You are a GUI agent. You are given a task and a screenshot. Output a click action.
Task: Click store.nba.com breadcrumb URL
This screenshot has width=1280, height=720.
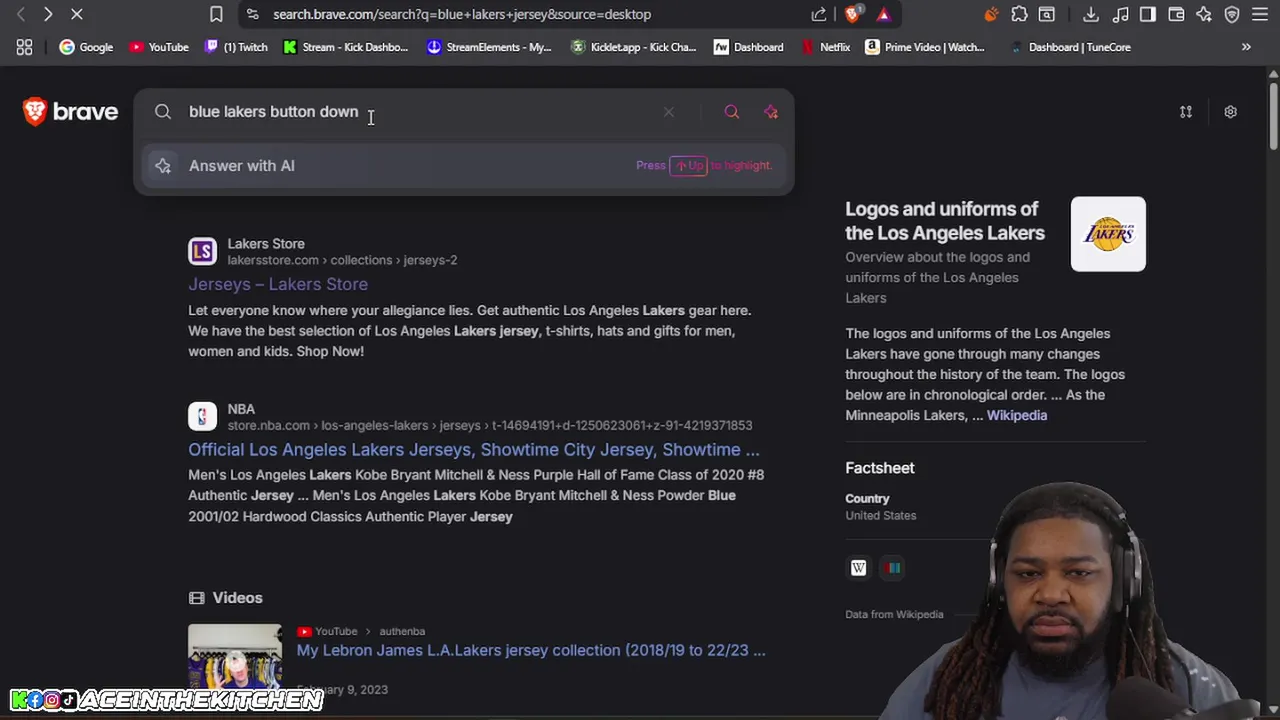(490, 425)
